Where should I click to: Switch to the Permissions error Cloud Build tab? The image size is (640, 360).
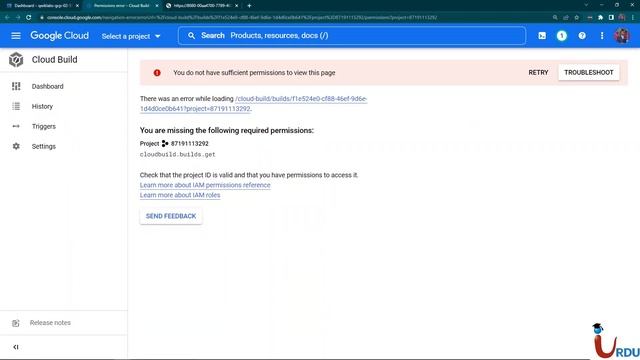(121, 6)
